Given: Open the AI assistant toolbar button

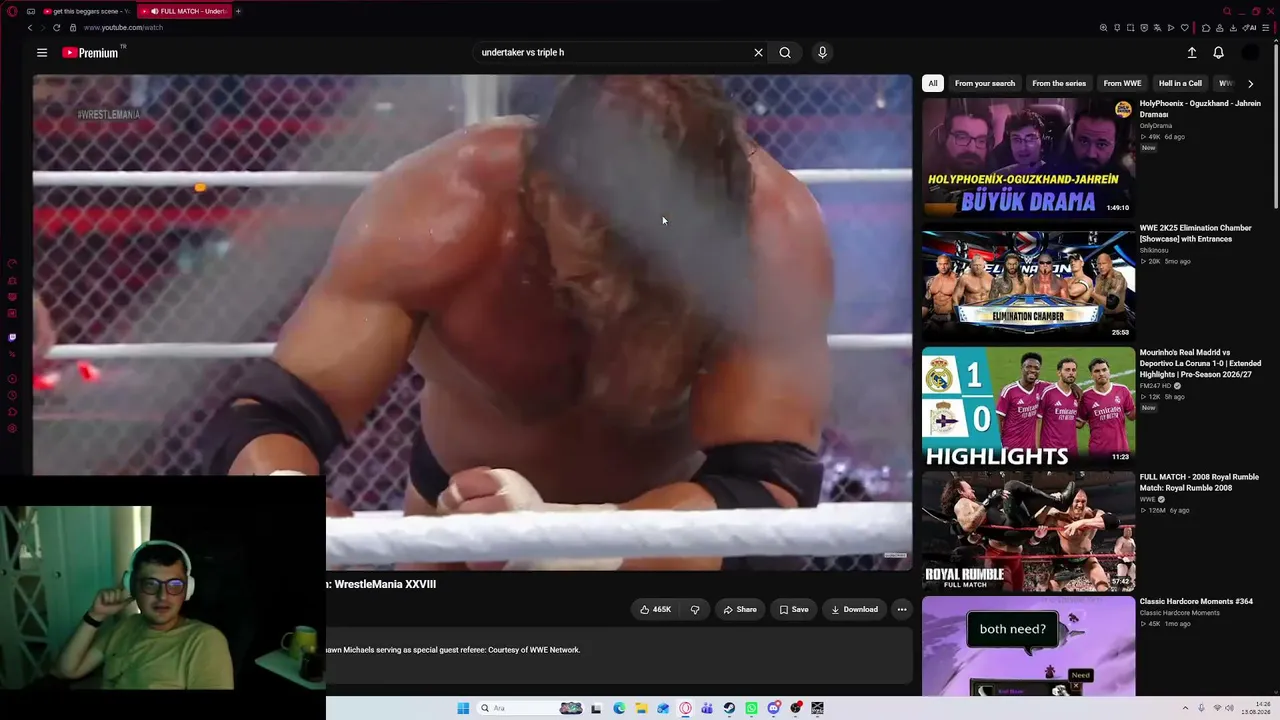Looking at the screenshot, I should 1250,28.
